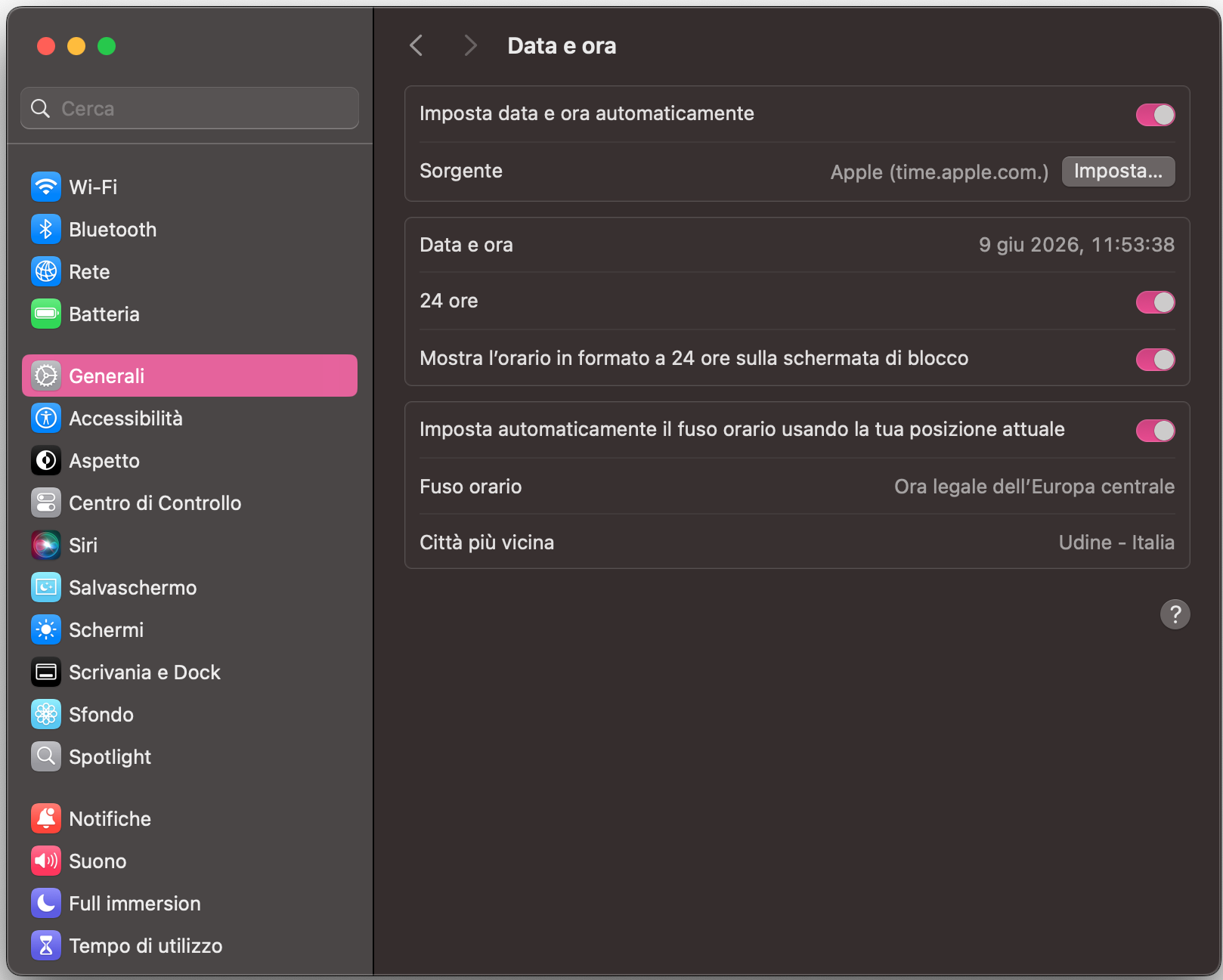Select the Aspetto icon
Screen dimensions: 1223x980
(46, 460)
